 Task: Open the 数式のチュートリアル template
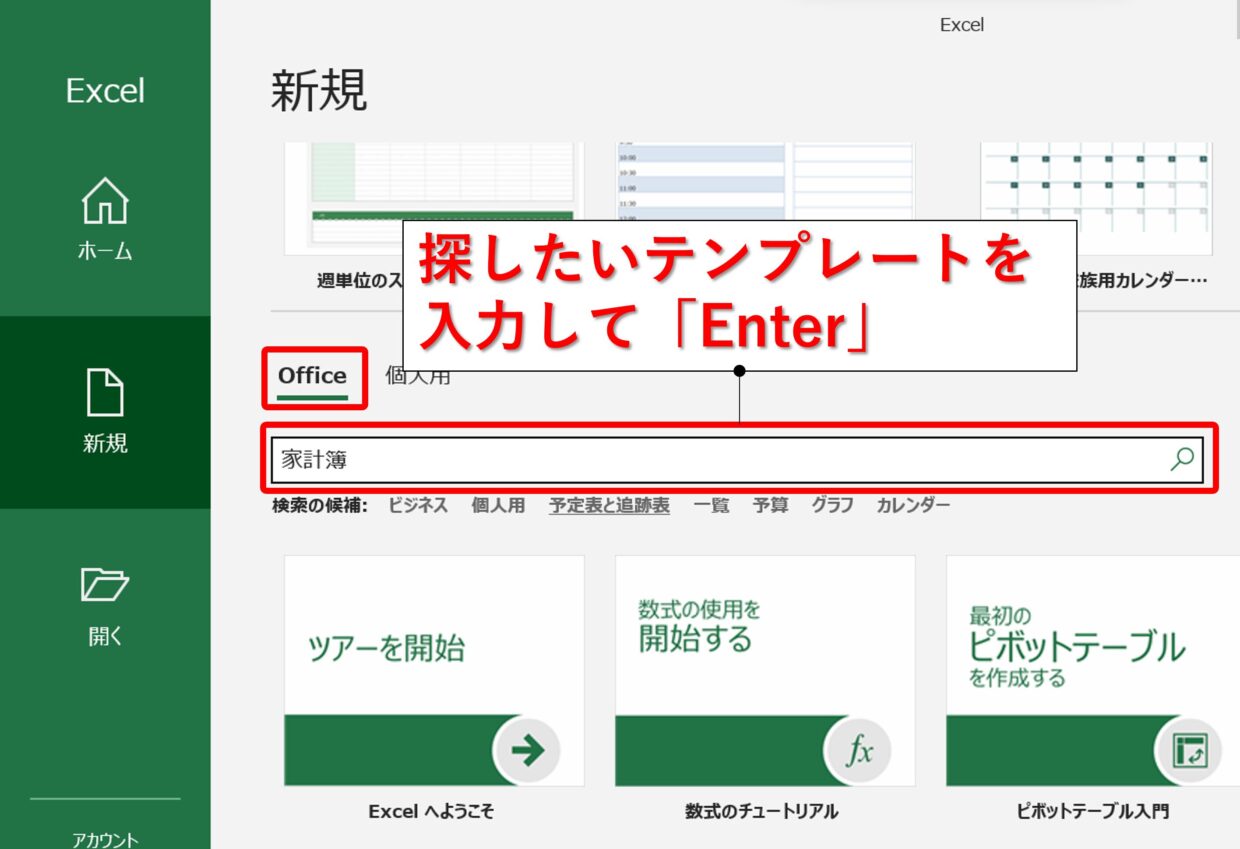765,671
